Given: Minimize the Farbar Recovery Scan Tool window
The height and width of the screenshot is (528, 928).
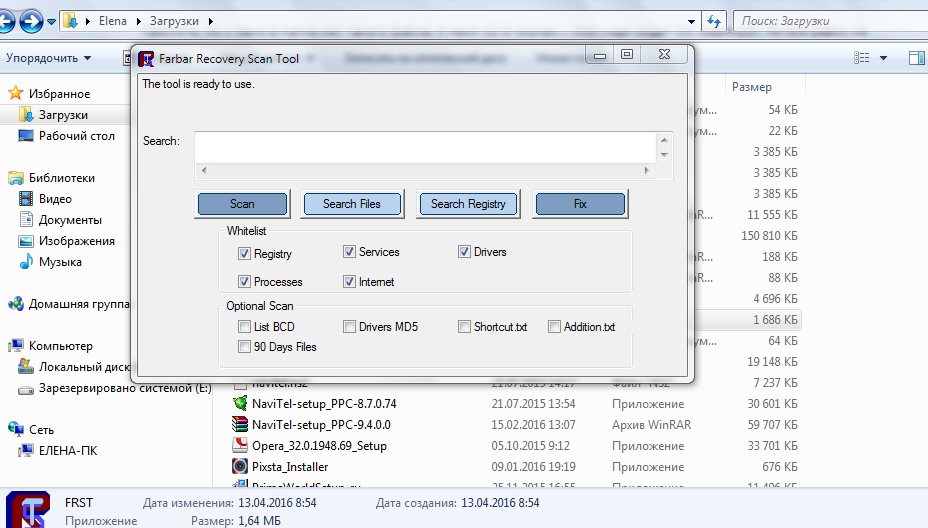Looking at the screenshot, I should coord(600,55).
